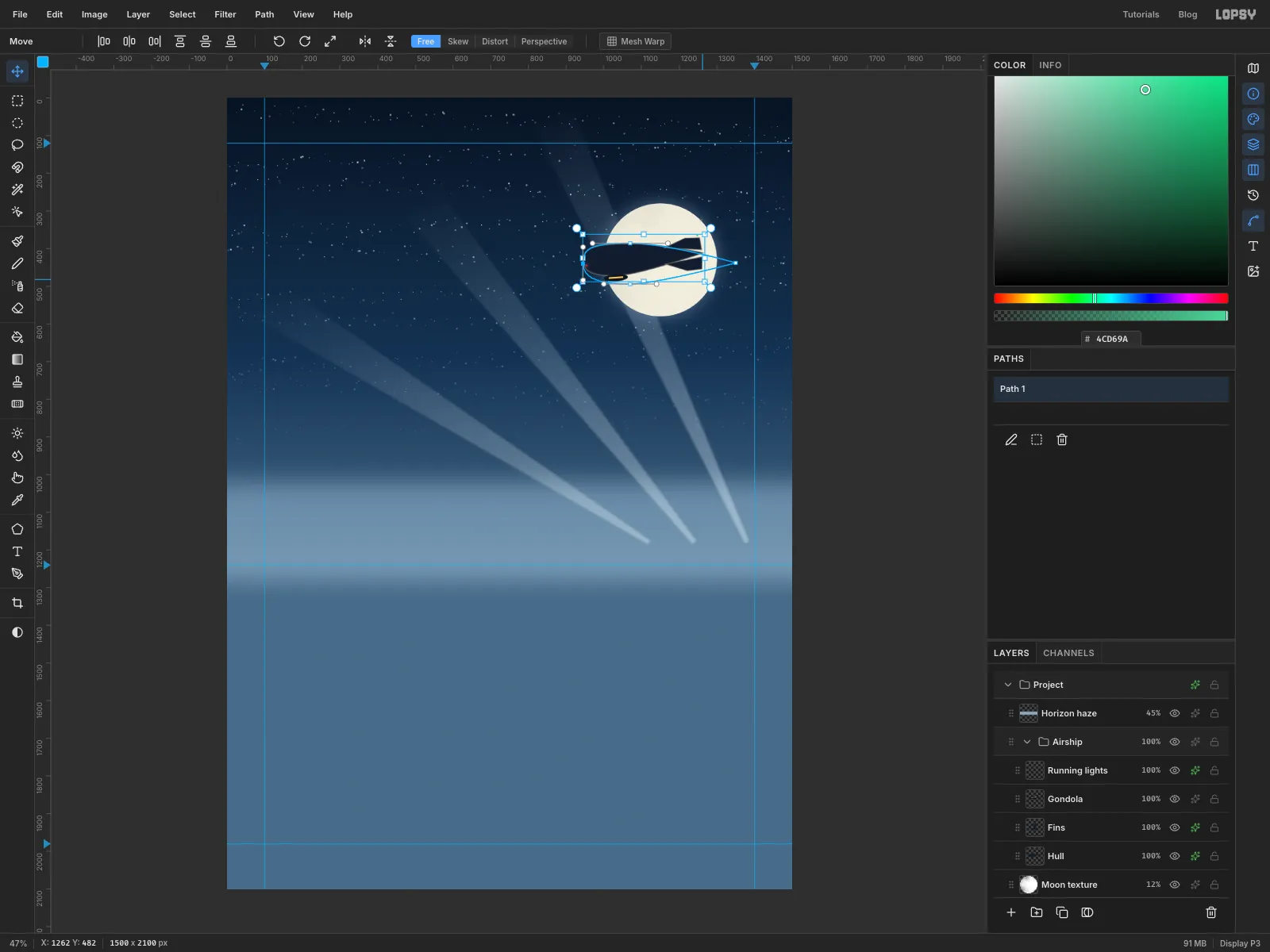Hide the Horizon haze layer
The image size is (1270, 952).
pos(1175,713)
